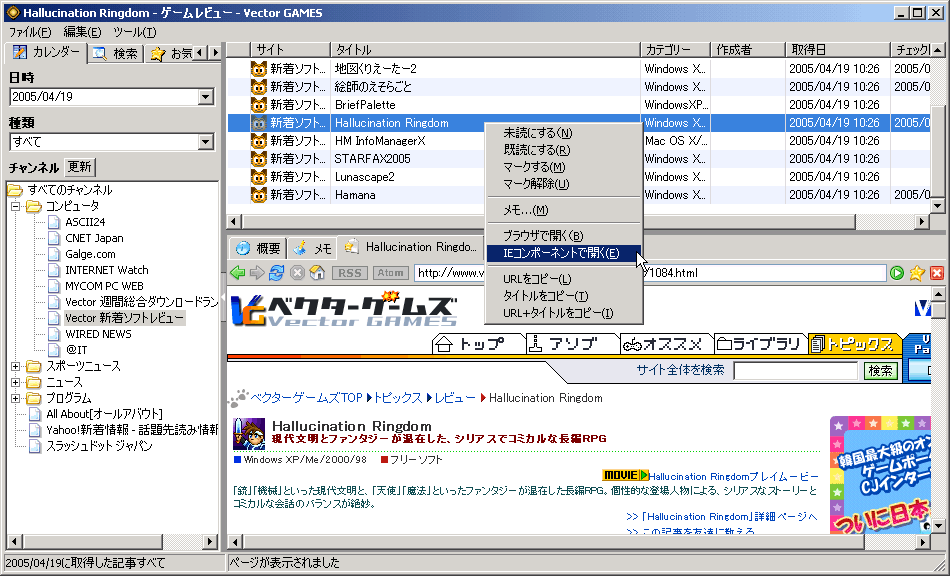Choose ブラウザで開く(B) from context menu
950x576 pixels.
point(564,236)
